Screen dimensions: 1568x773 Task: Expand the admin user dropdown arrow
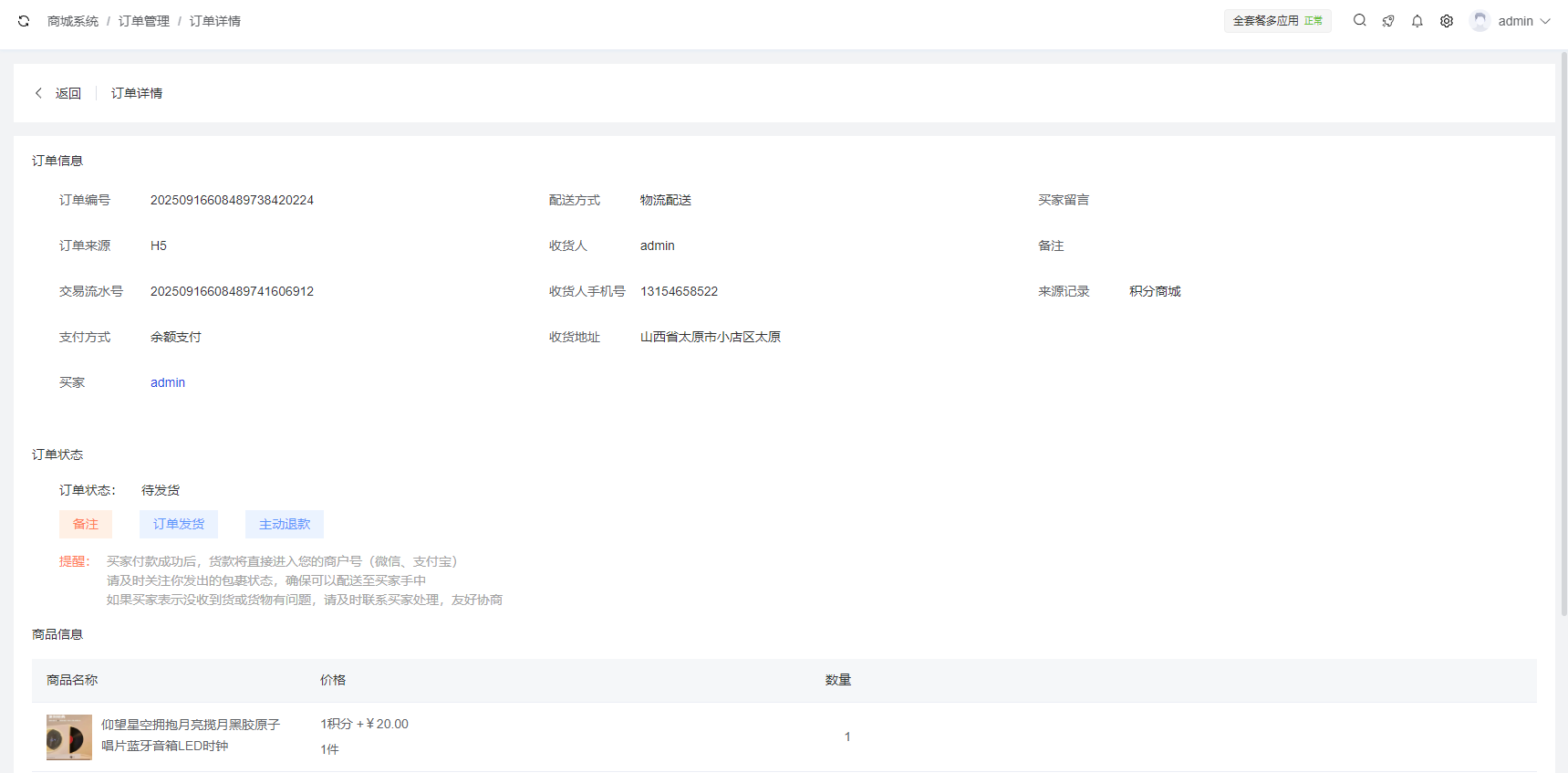[x=1545, y=21]
